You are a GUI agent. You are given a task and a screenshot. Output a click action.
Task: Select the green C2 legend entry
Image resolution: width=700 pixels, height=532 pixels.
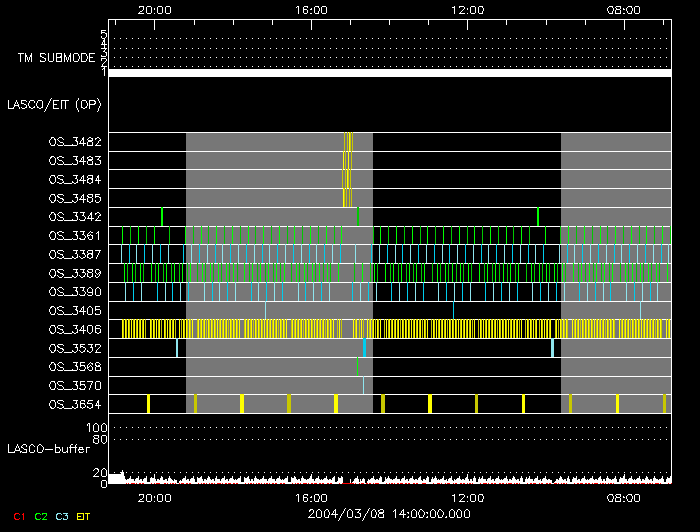coord(41,516)
